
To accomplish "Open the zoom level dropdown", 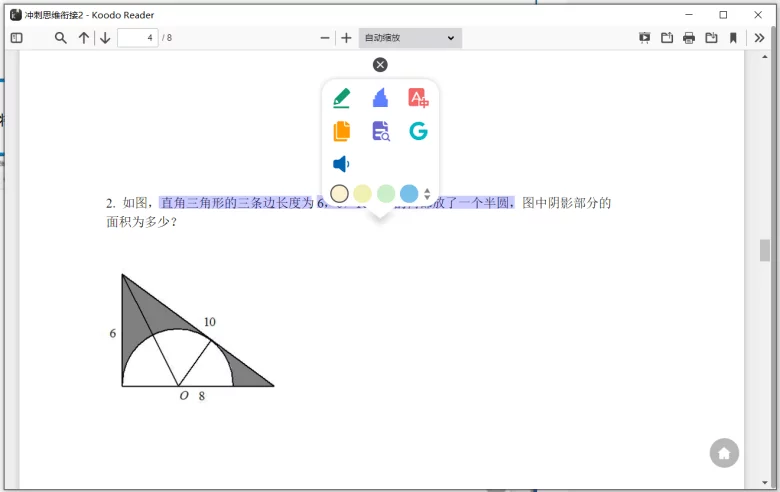I will click(410, 38).
